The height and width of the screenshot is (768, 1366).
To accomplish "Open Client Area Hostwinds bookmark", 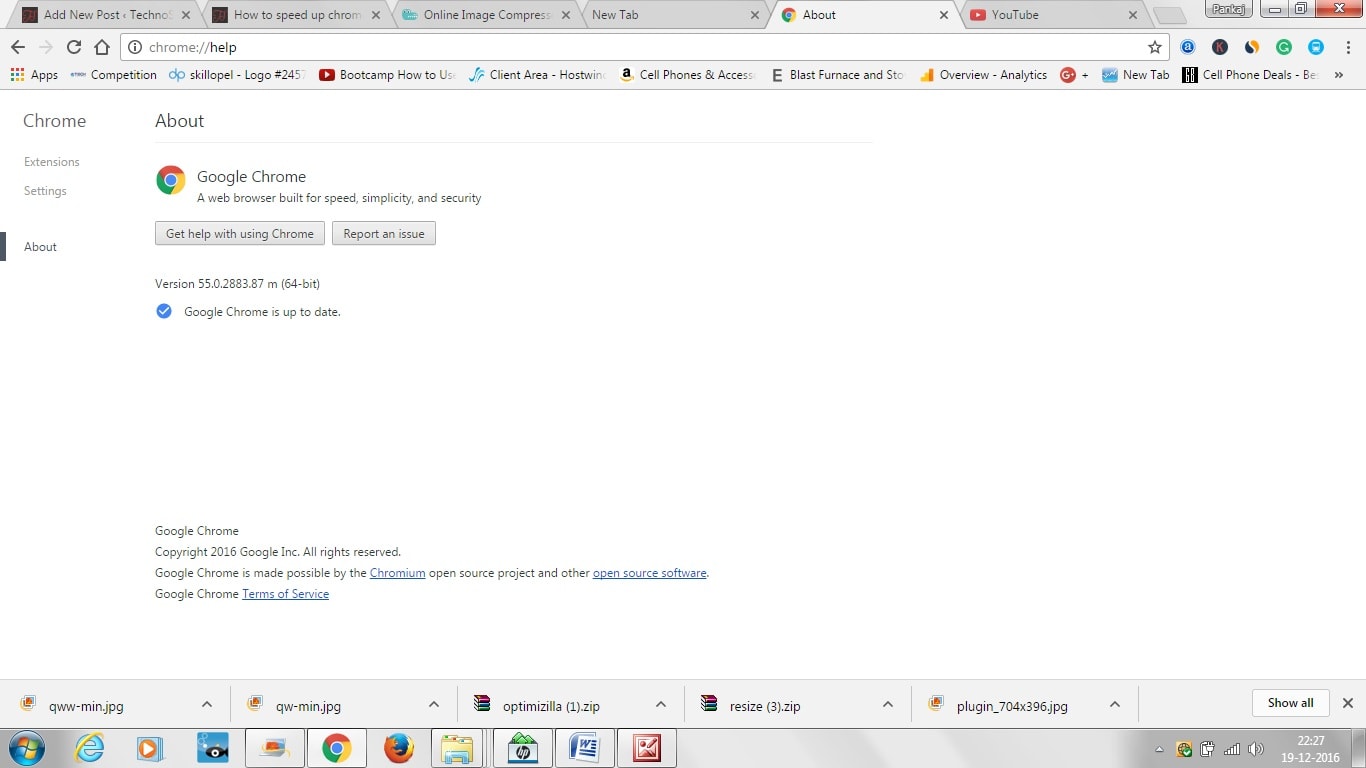I will point(537,75).
